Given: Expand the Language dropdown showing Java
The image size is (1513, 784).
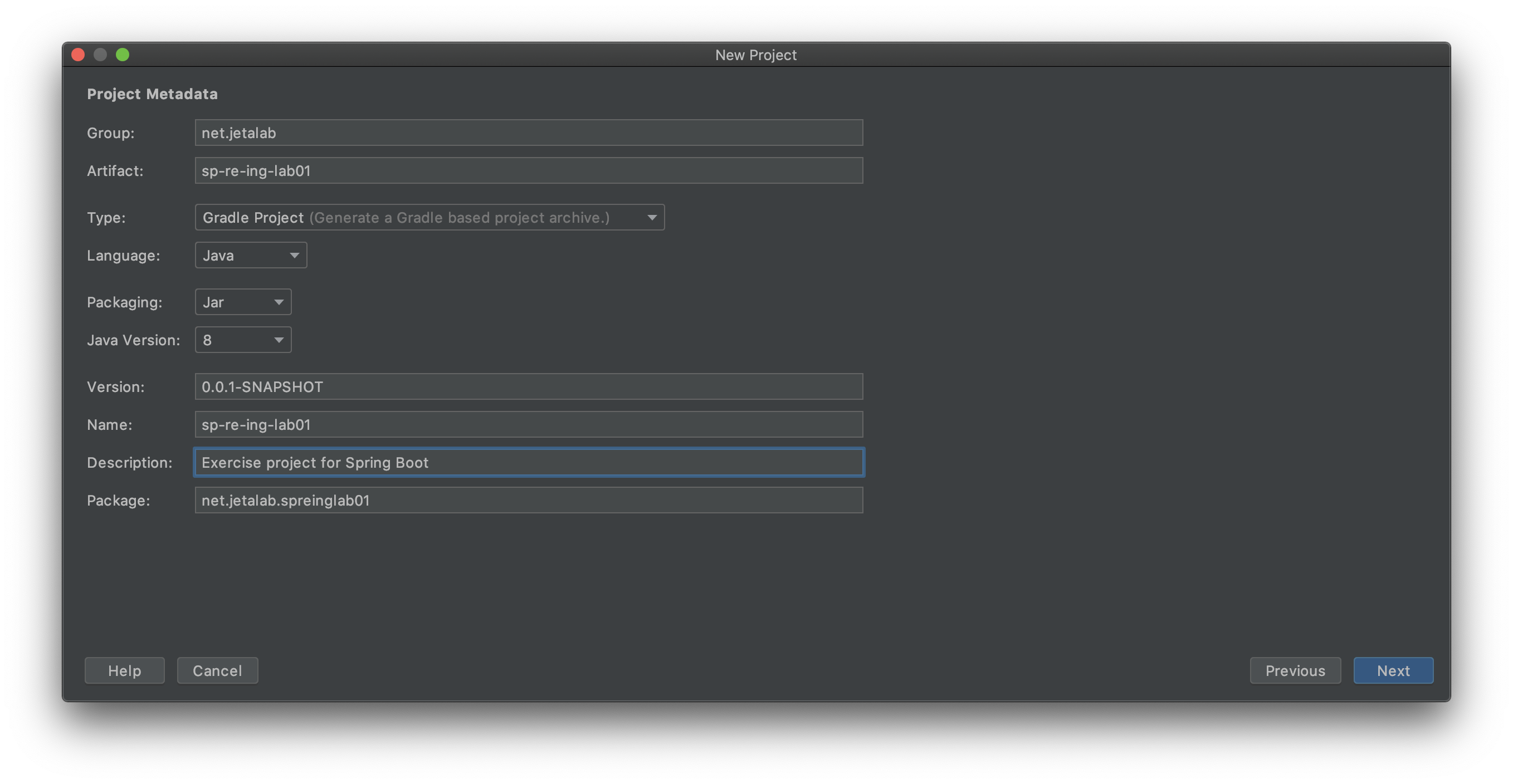Looking at the screenshot, I should pyautogui.click(x=250, y=256).
